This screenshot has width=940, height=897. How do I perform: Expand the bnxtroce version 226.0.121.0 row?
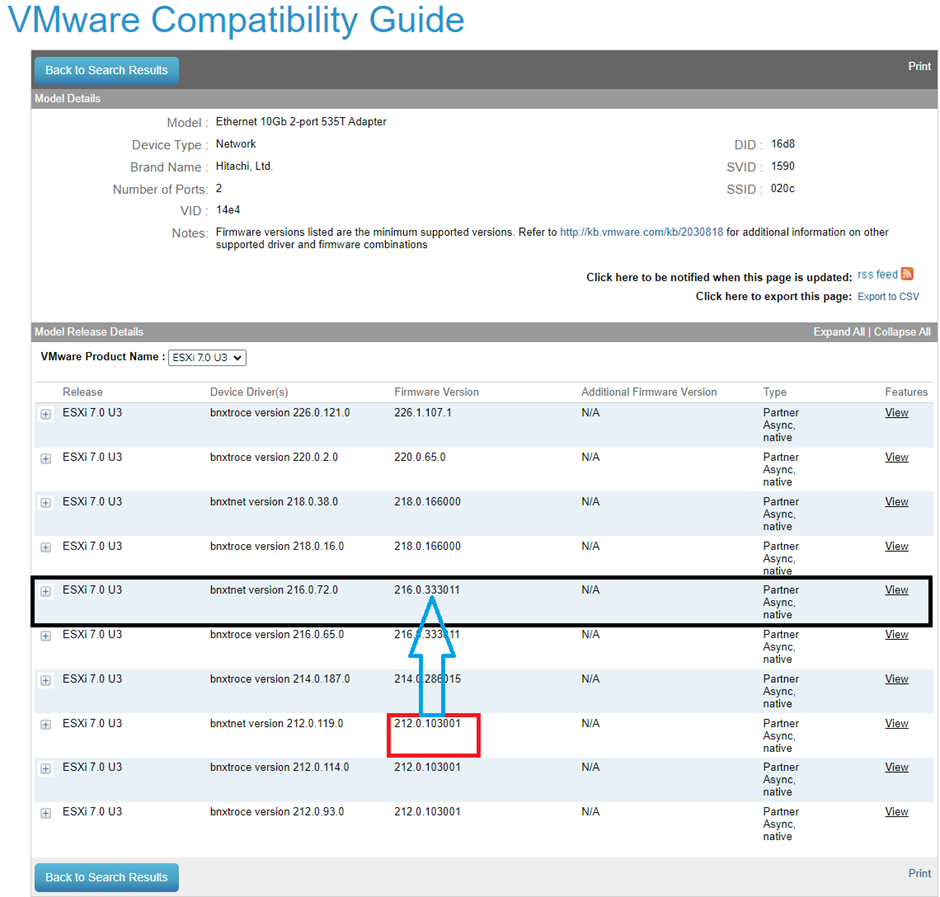[x=46, y=414]
